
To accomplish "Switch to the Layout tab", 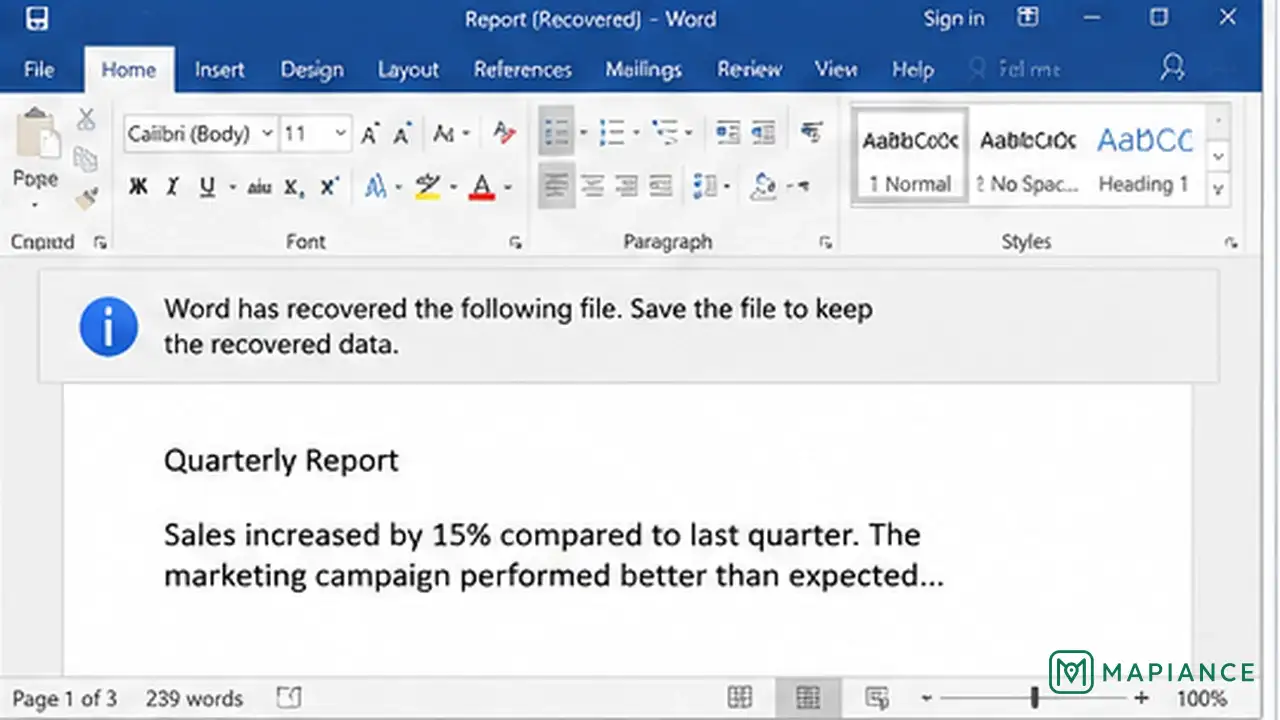I will 408,70.
